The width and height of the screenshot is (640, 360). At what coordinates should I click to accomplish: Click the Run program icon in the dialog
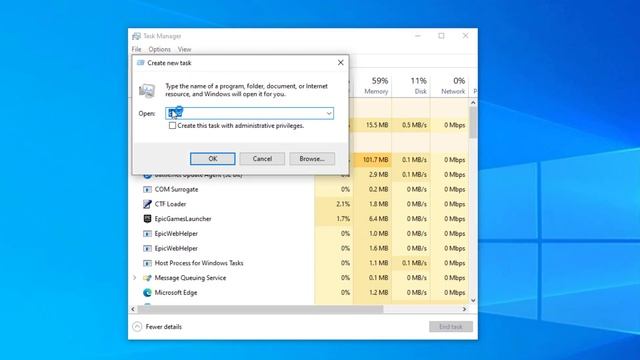147,90
